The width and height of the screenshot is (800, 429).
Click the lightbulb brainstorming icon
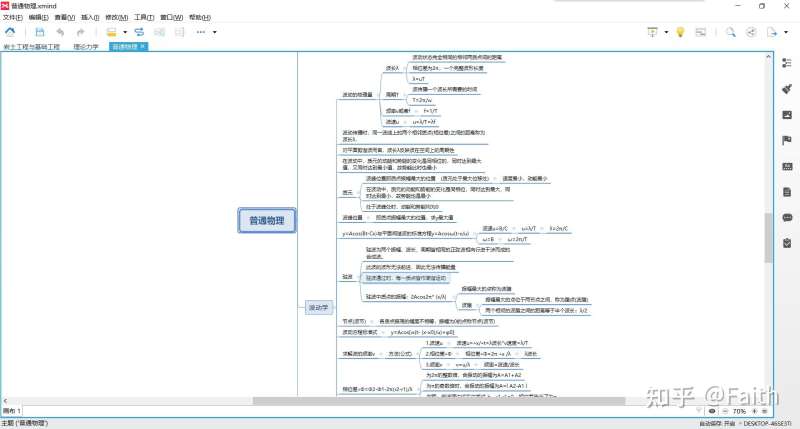[x=680, y=32]
